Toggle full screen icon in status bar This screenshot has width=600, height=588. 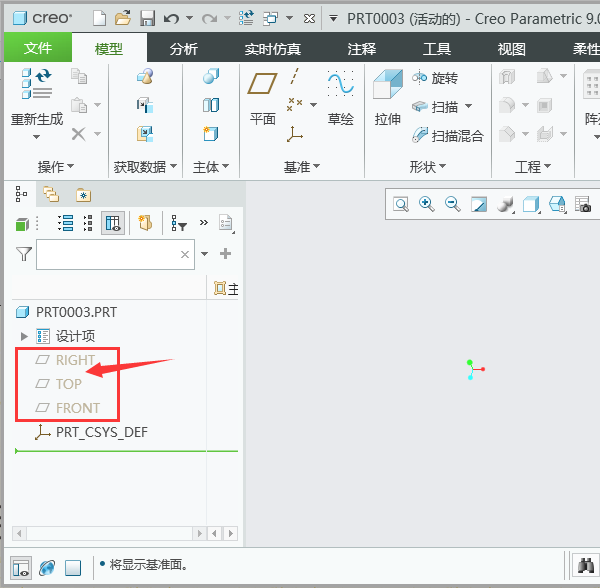(73, 568)
